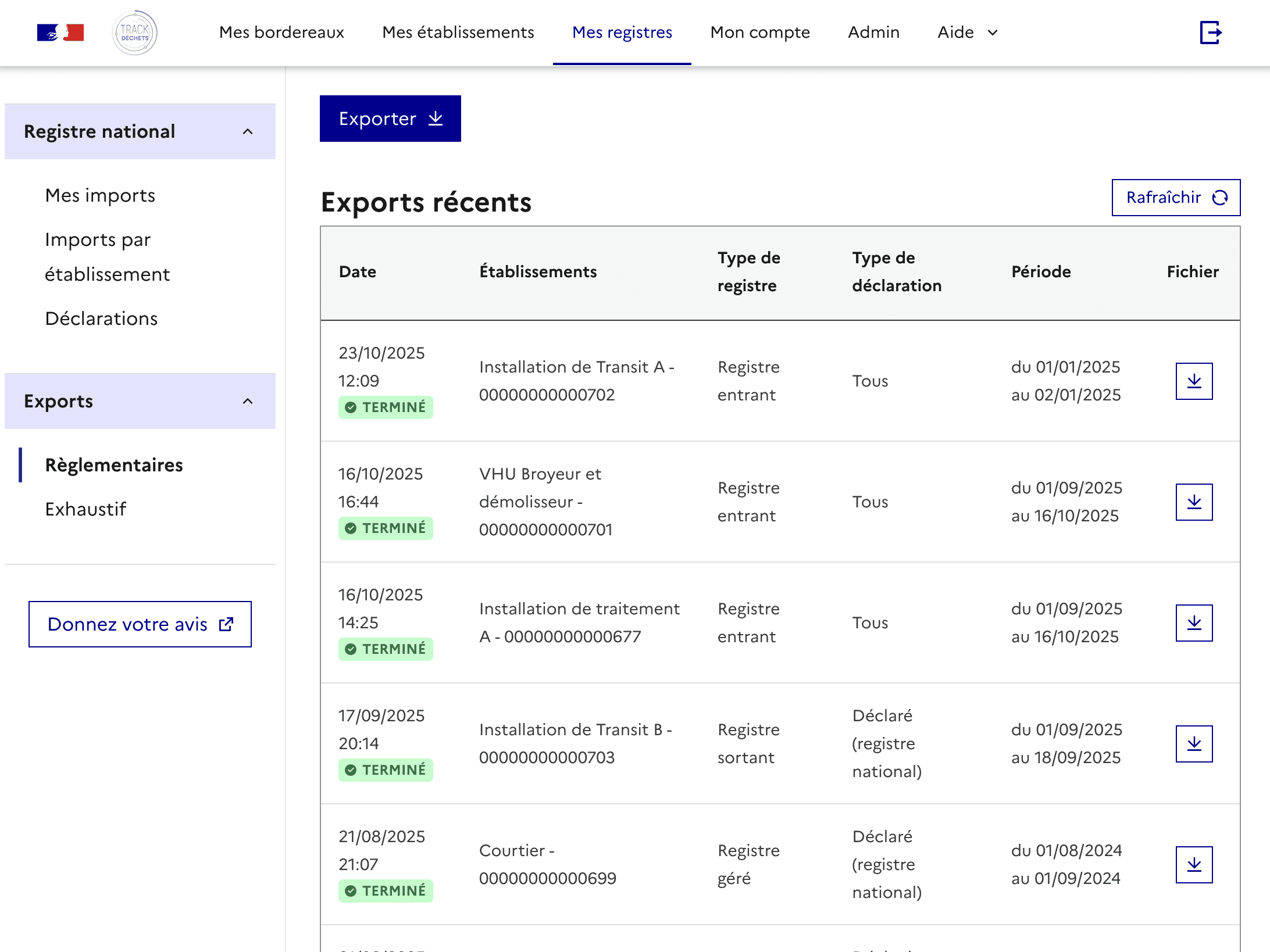Download the Installation de traitement A export file
This screenshot has width=1270, height=952.
pos(1194,622)
